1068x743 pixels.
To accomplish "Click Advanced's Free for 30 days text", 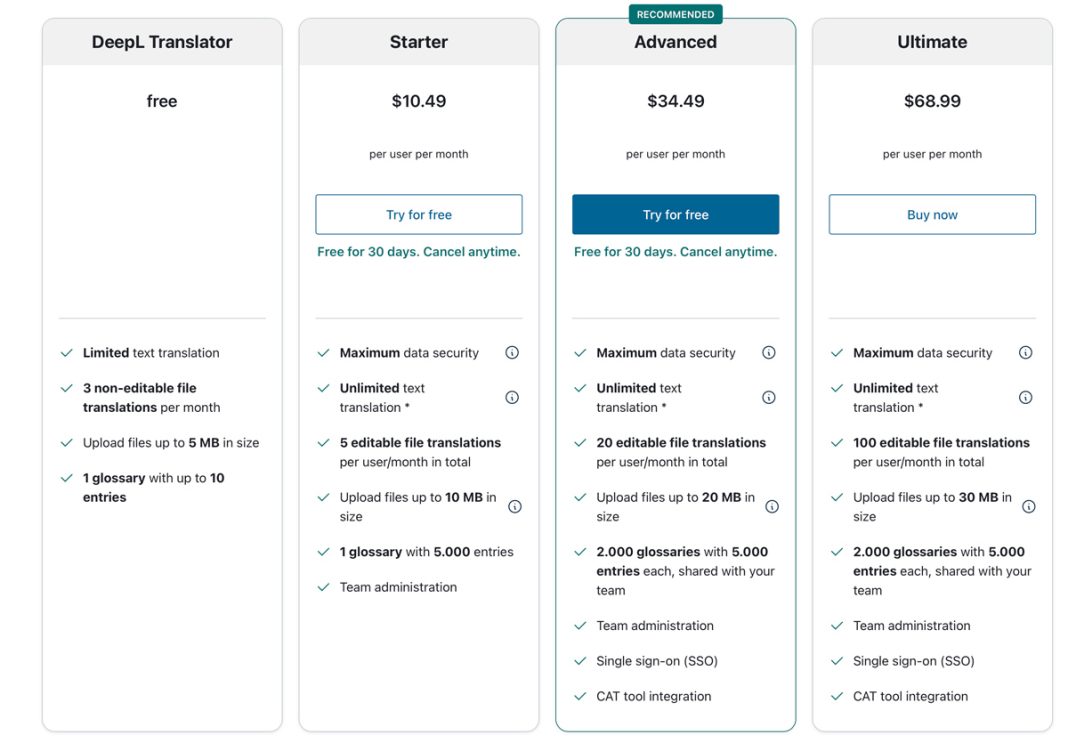I will (x=675, y=252).
